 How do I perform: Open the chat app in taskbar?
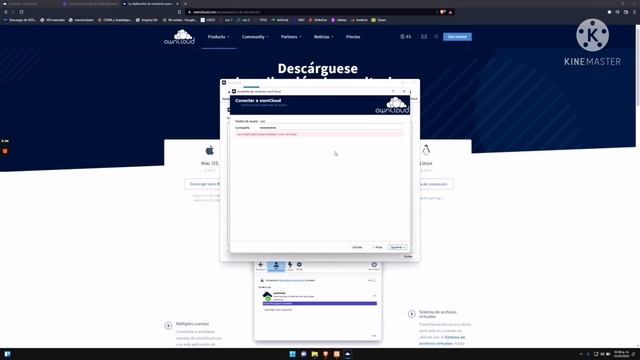tap(303, 354)
